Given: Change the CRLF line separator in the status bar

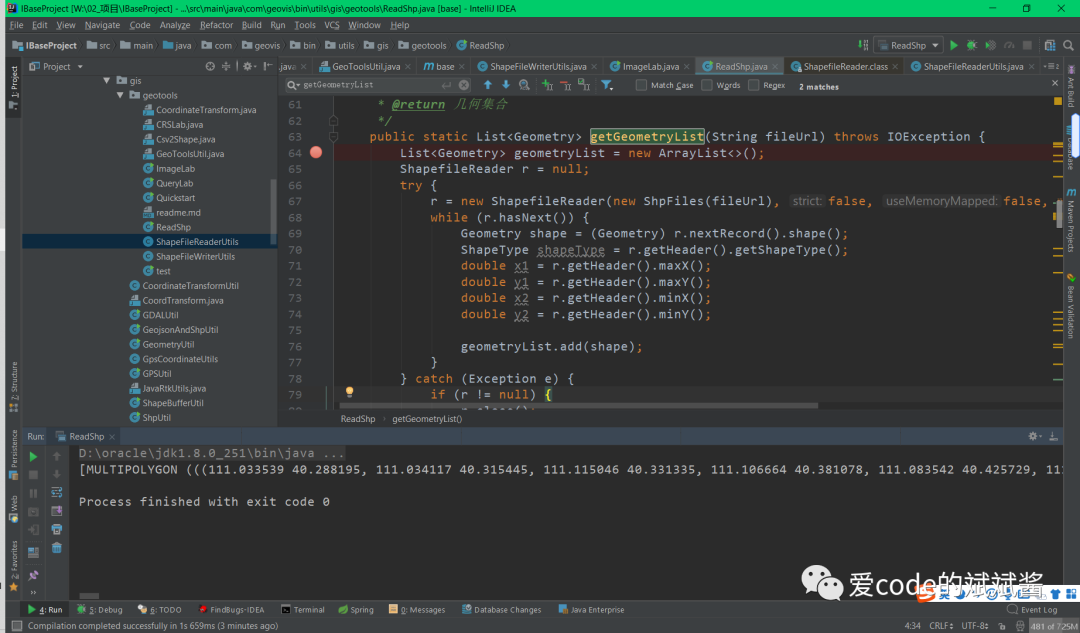Looking at the screenshot, I should 942,625.
